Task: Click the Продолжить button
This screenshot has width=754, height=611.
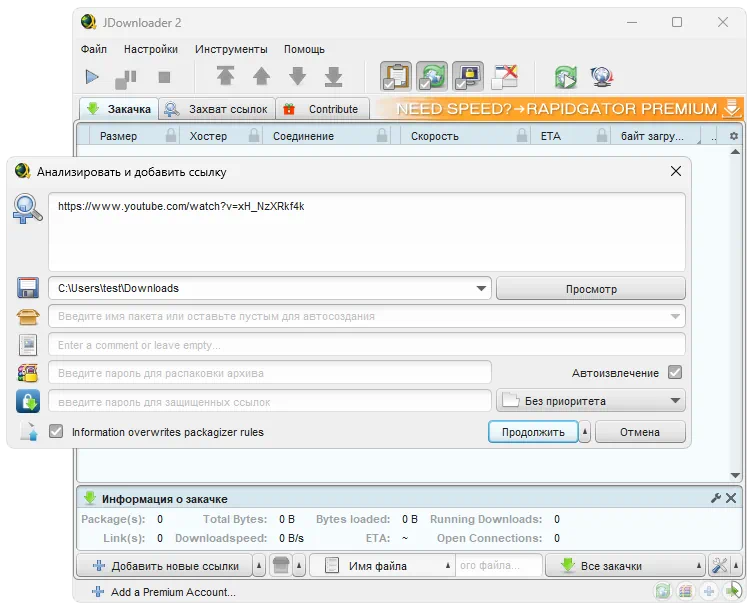Action: (x=533, y=432)
